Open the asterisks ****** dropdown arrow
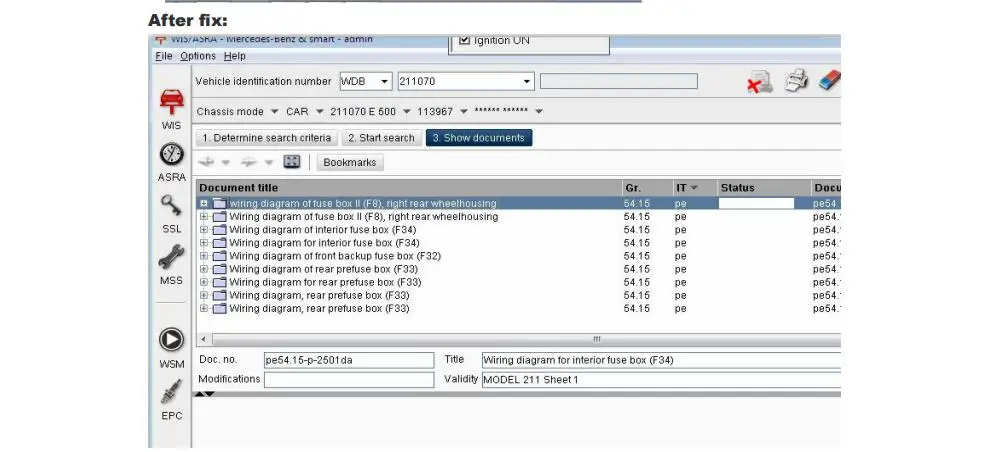This screenshot has width=989, height=452. 539,112
